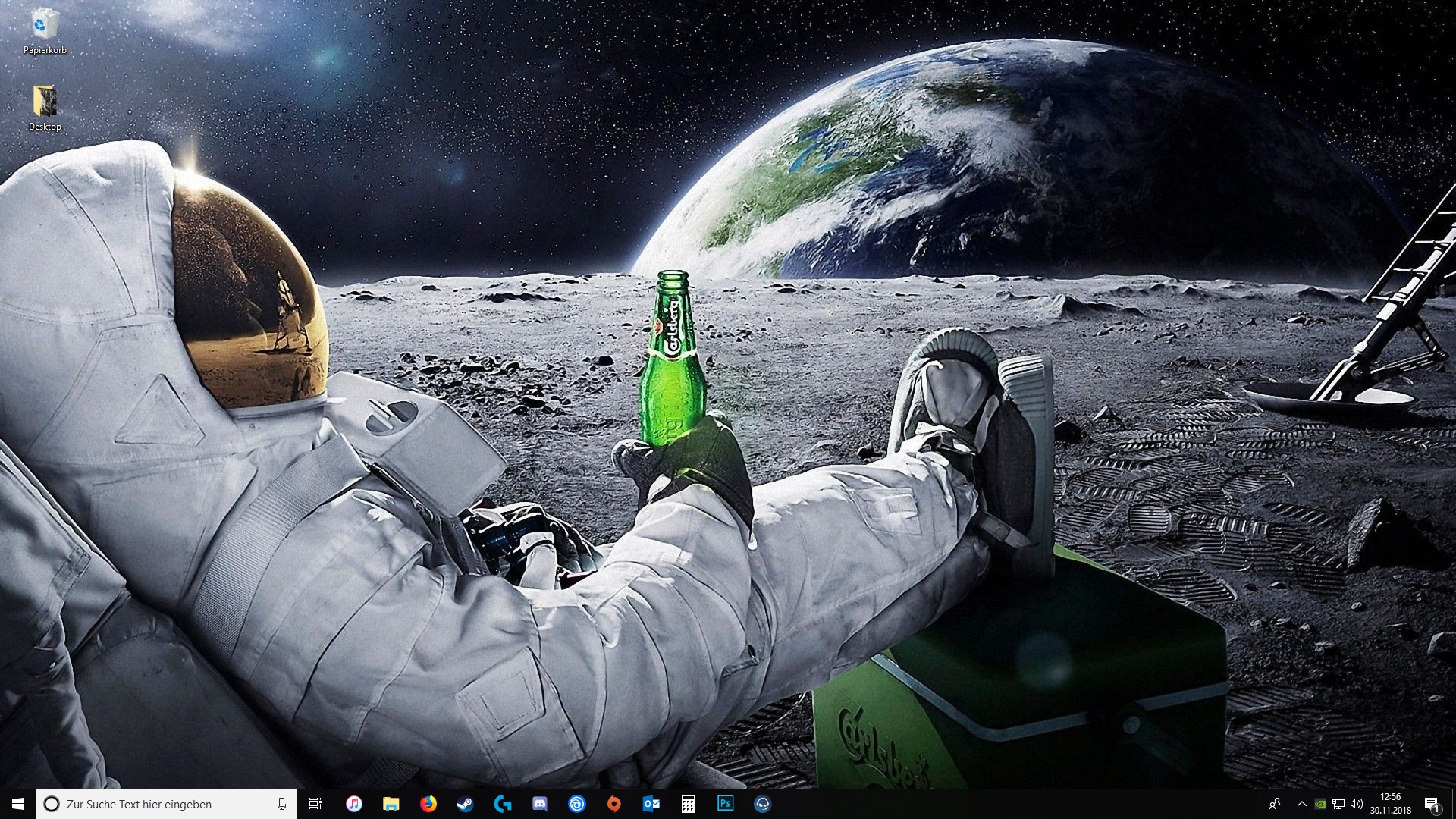Switch to Task View on the taskbar
Image resolution: width=1456 pixels, height=819 pixels.
pos(315,804)
